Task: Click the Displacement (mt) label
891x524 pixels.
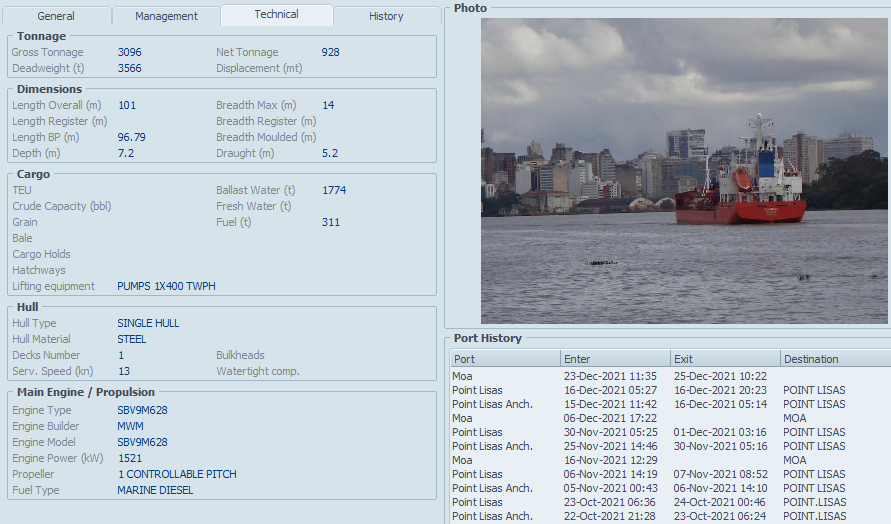Action: point(259,68)
